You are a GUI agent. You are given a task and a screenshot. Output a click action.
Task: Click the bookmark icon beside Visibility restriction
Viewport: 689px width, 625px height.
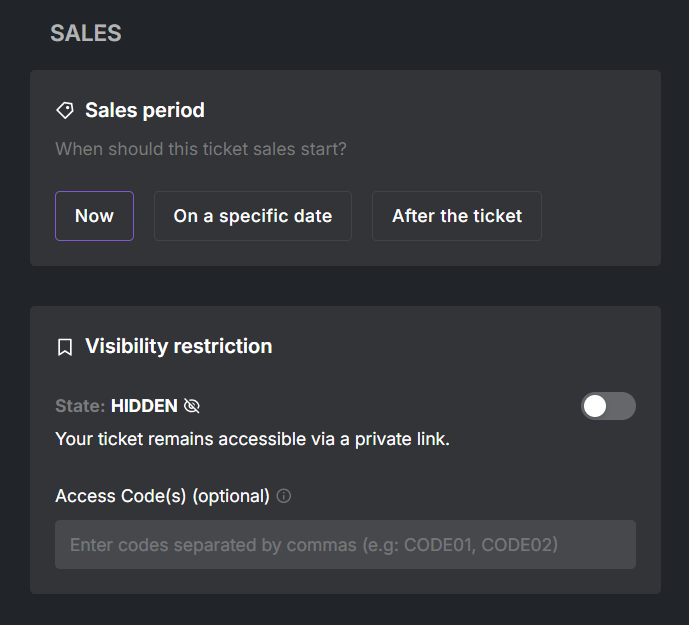65,347
